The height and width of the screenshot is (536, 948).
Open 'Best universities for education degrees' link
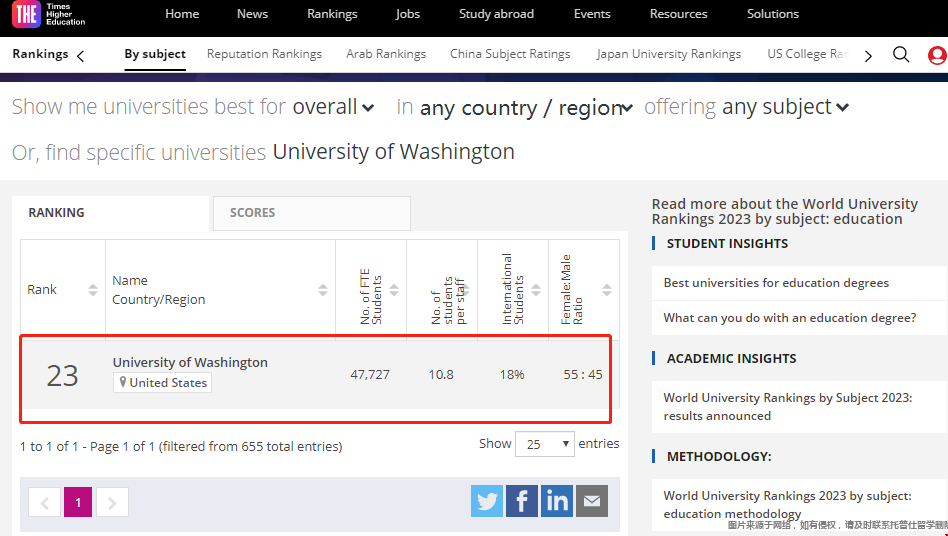point(776,283)
